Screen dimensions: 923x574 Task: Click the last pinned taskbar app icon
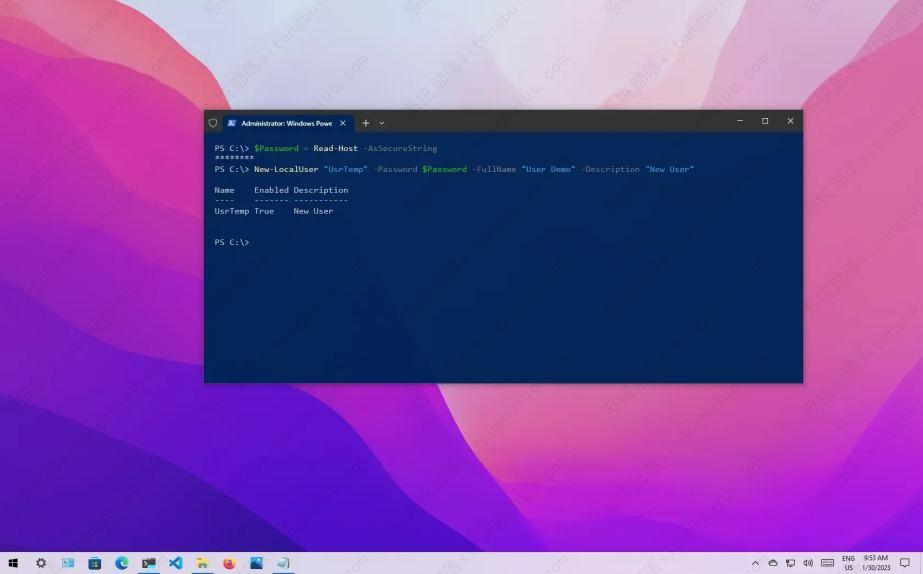coord(283,563)
